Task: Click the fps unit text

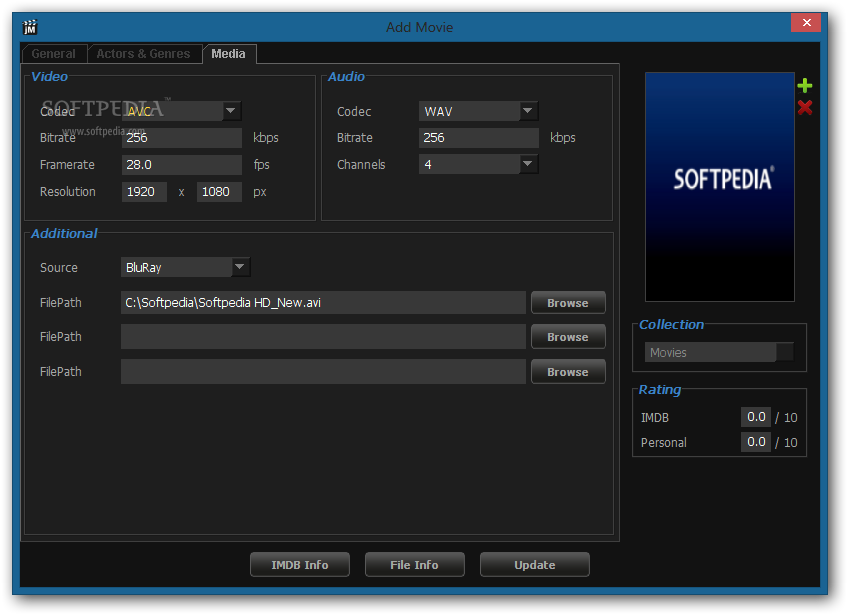Action: (261, 164)
